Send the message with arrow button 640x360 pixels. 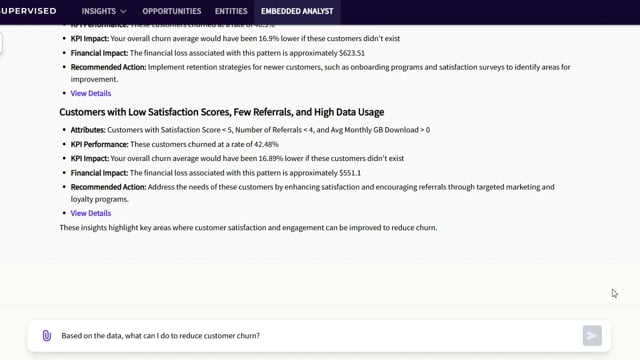[592, 336]
